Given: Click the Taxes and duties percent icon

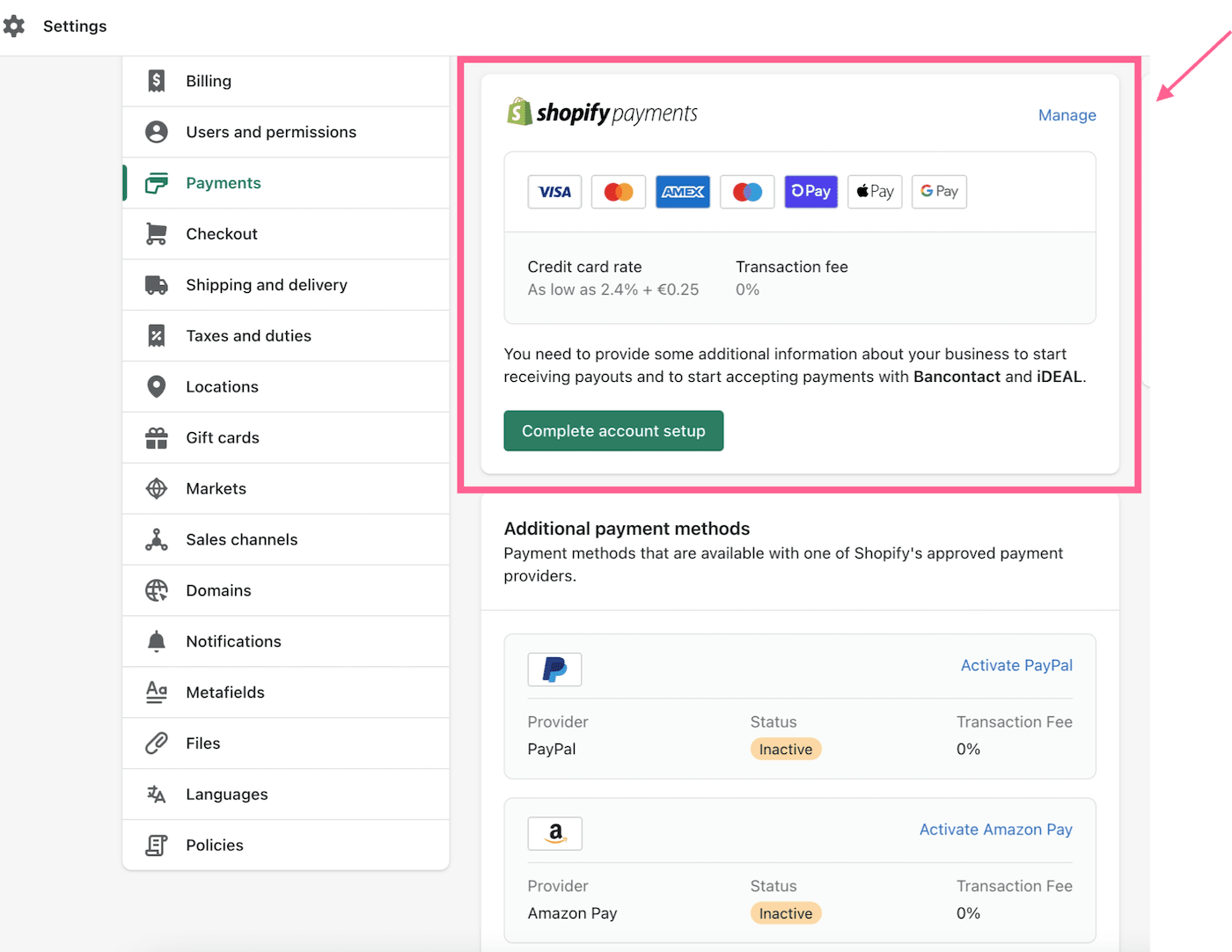Looking at the screenshot, I should (x=157, y=336).
